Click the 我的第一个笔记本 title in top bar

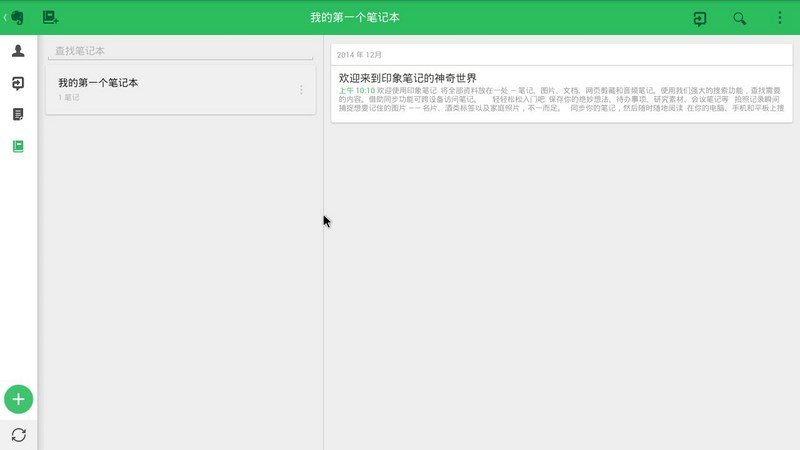coord(355,18)
